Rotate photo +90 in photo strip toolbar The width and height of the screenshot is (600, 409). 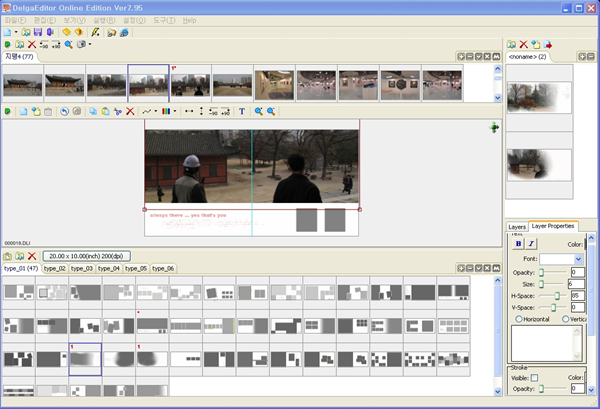point(56,45)
